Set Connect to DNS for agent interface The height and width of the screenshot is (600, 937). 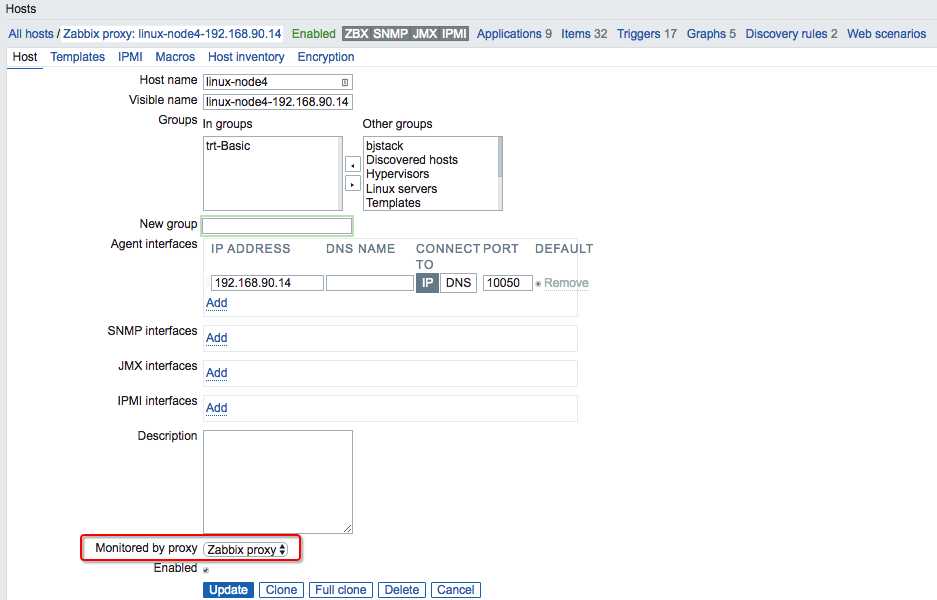pyautogui.click(x=458, y=283)
